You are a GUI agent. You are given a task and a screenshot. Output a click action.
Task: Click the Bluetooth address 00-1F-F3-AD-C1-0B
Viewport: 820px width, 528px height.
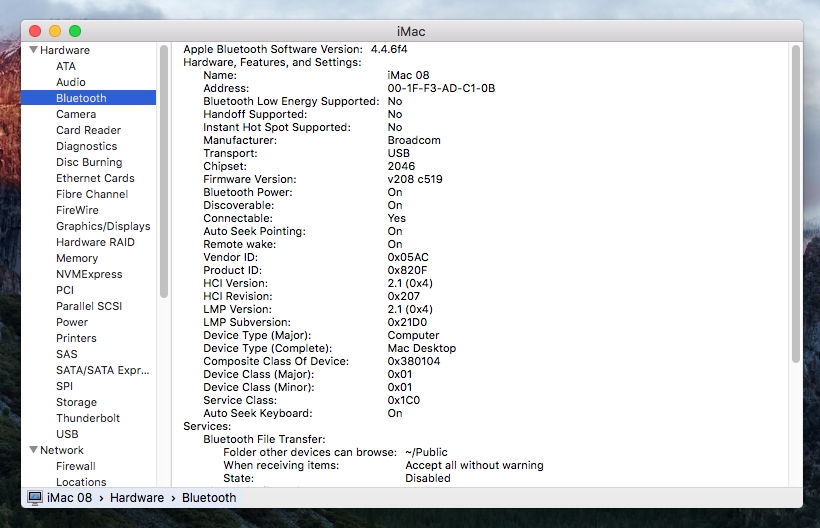(441, 88)
